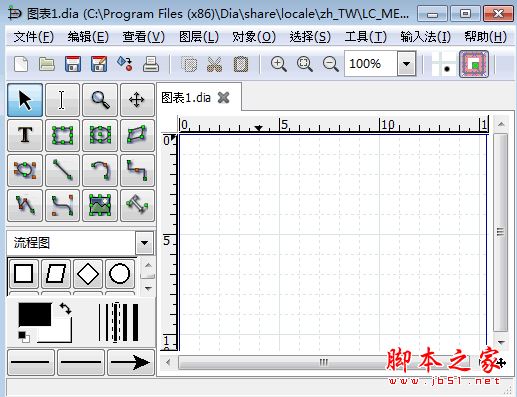Pick the flowchart diamond shape
Viewport: 517px width, 397px height.
pos(88,274)
